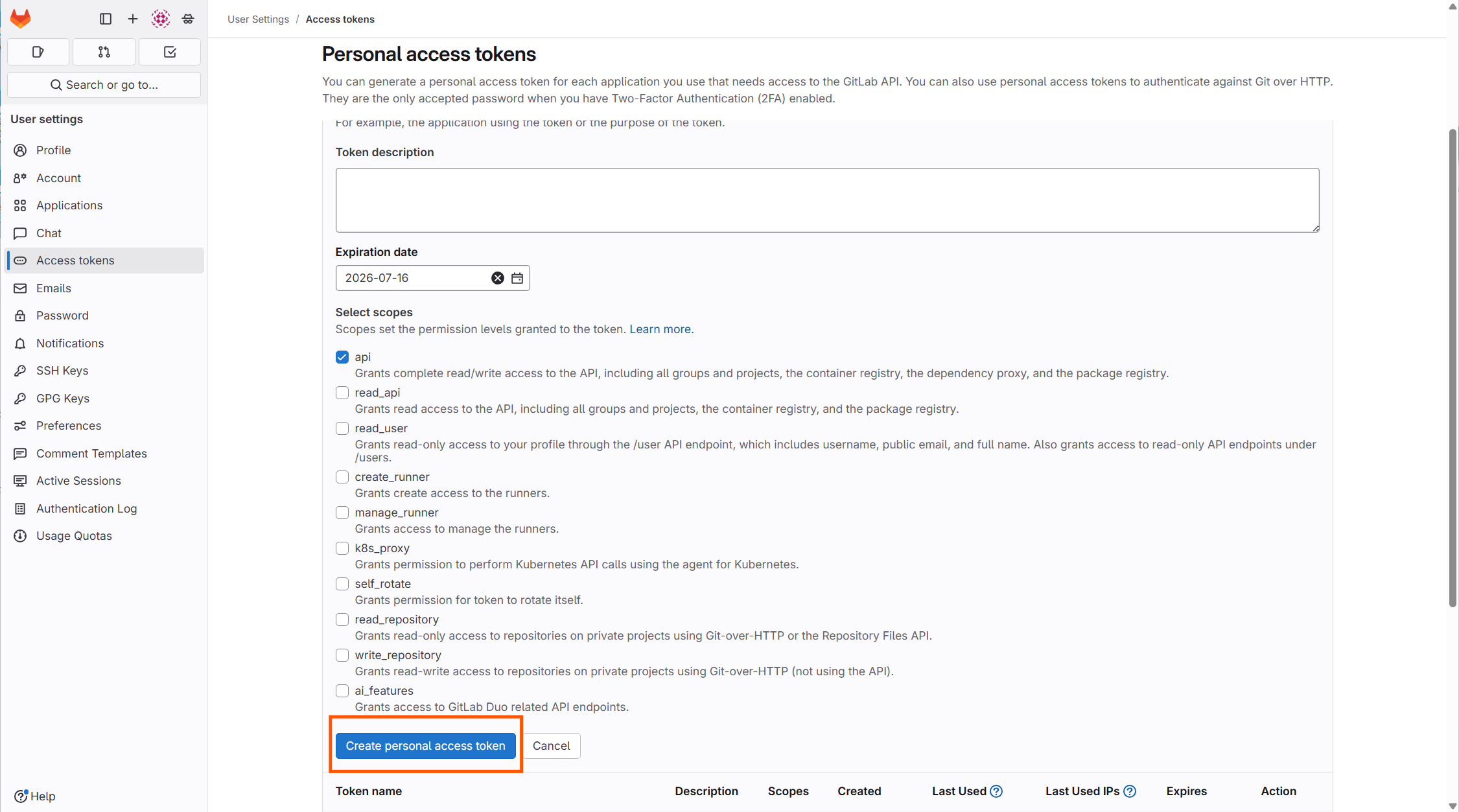Viewport: 1459px width, 812px height.
Task: Uncheck the api scope checkbox
Action: point(342,357)
